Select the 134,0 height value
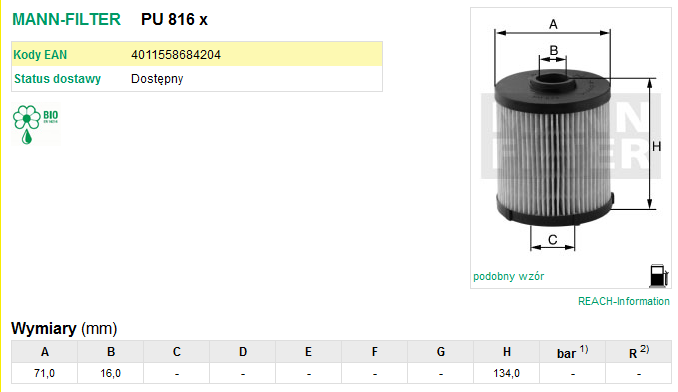The width and height of the screenshot is (678, 392). click(x=507, y=373)
